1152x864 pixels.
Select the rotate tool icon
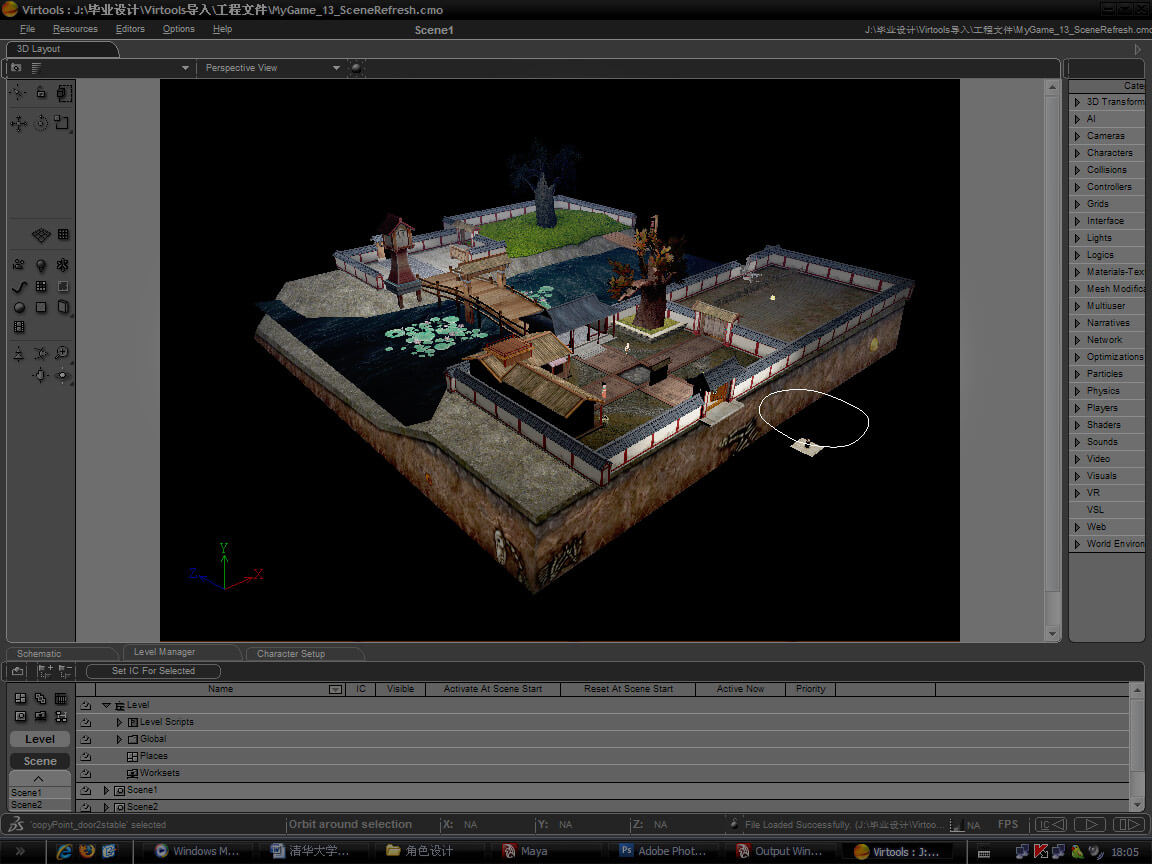point(41,123)
